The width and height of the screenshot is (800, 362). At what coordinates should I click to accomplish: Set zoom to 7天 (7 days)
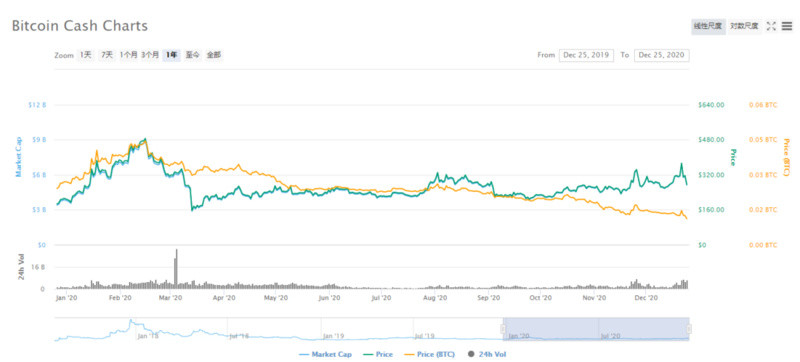pyautogui.click(x=107, y=55)
